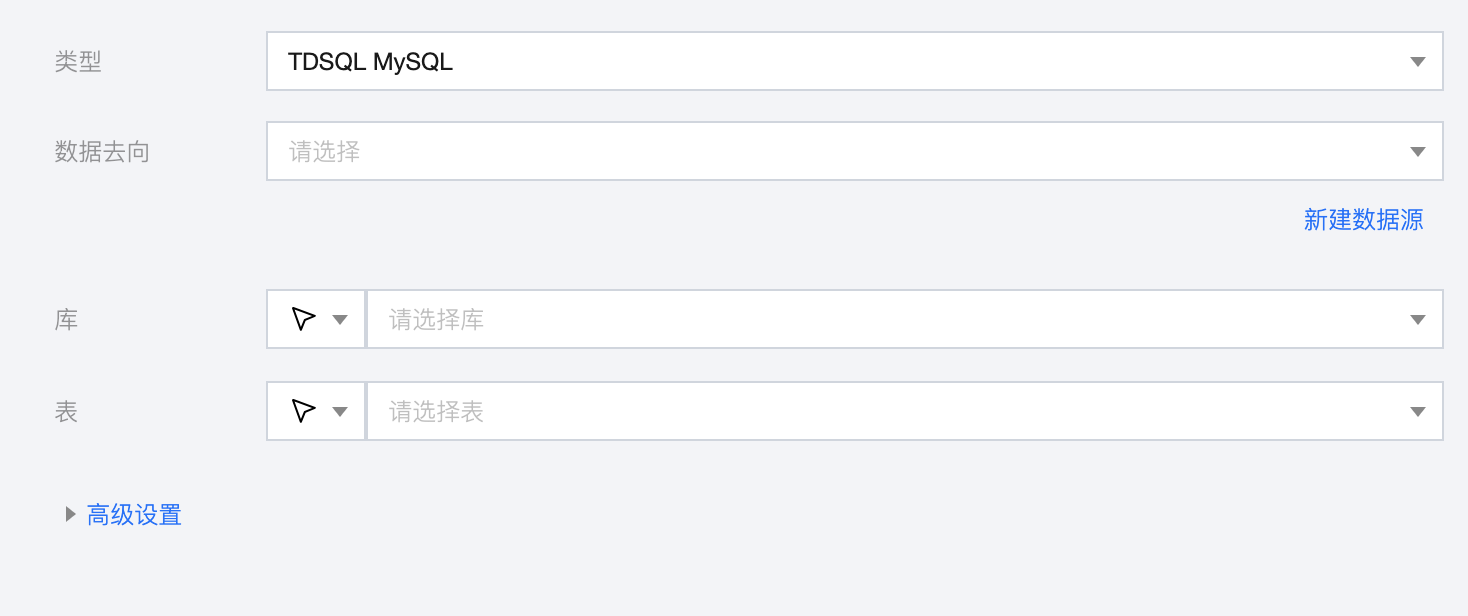Click the dropdown arrow of the 数据去向 field
Image resolution: width=1468 pixels, height=616 pixels.
(x=1417, y=152)
